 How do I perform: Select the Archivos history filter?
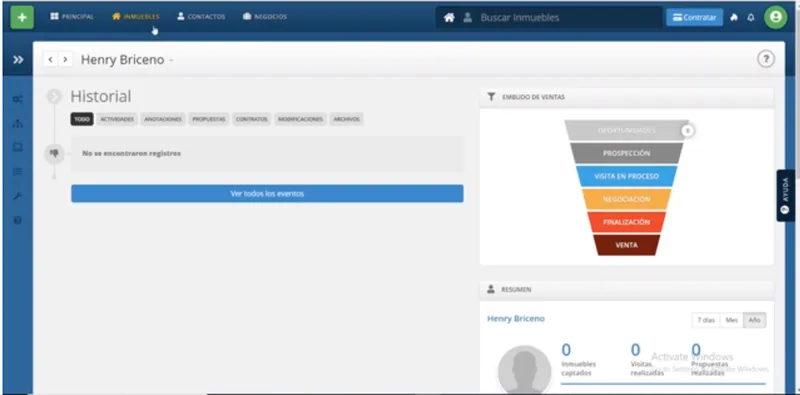pos(346,119)
